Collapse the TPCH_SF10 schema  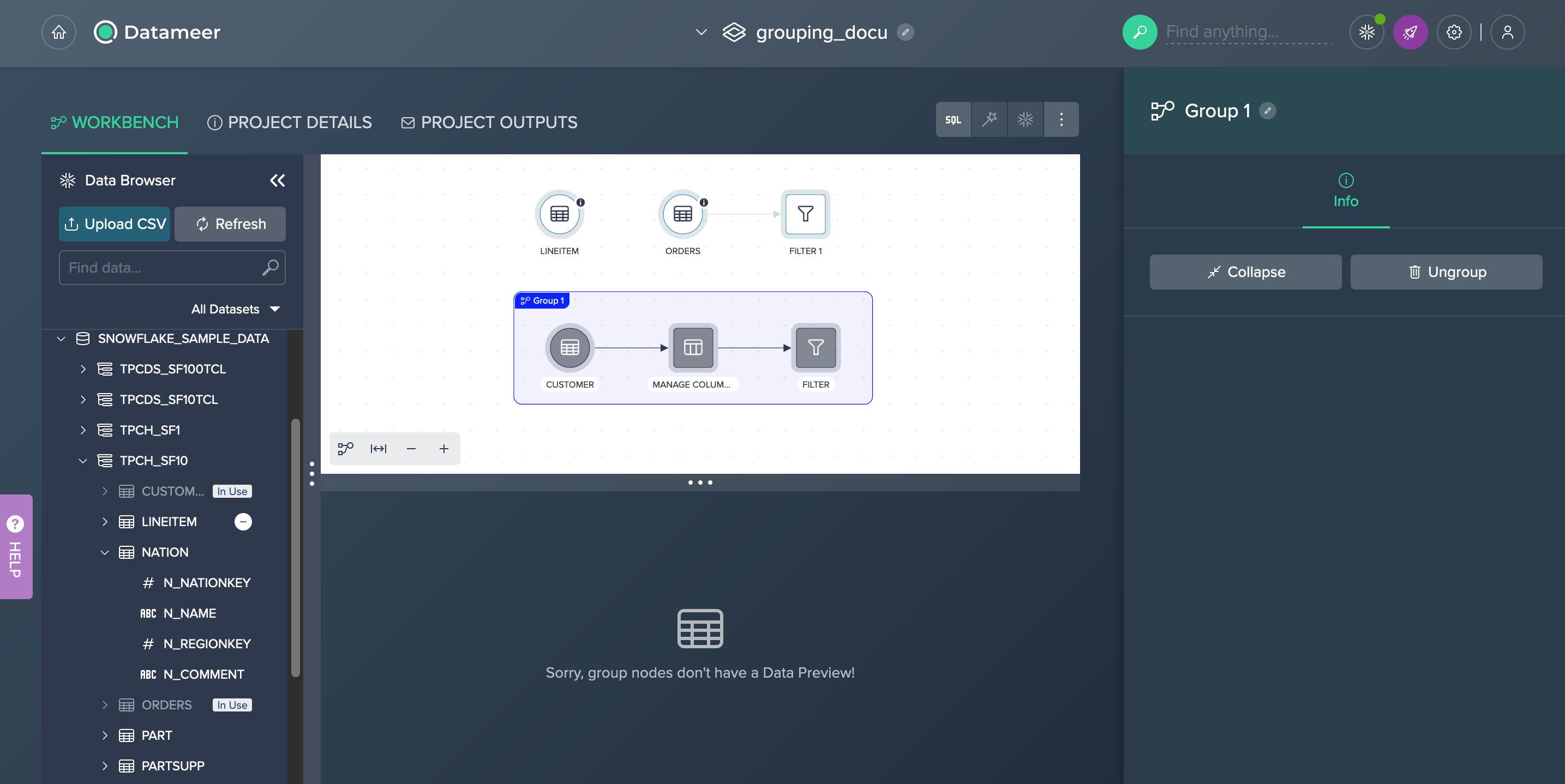83,461
